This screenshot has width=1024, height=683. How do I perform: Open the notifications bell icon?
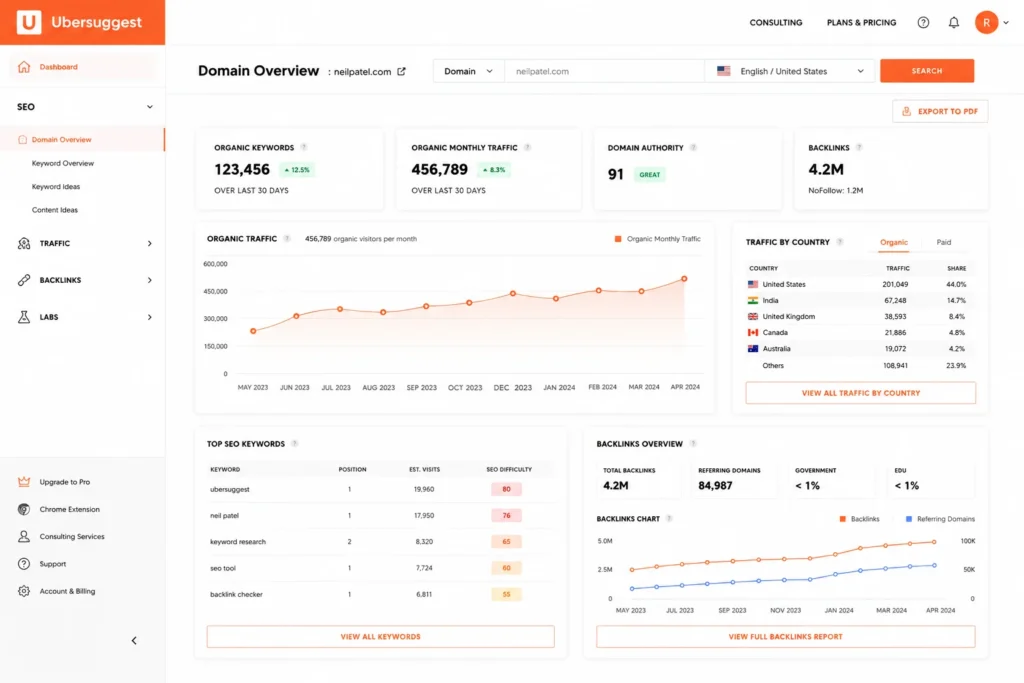pyautogui.click(x=954, y=22)
